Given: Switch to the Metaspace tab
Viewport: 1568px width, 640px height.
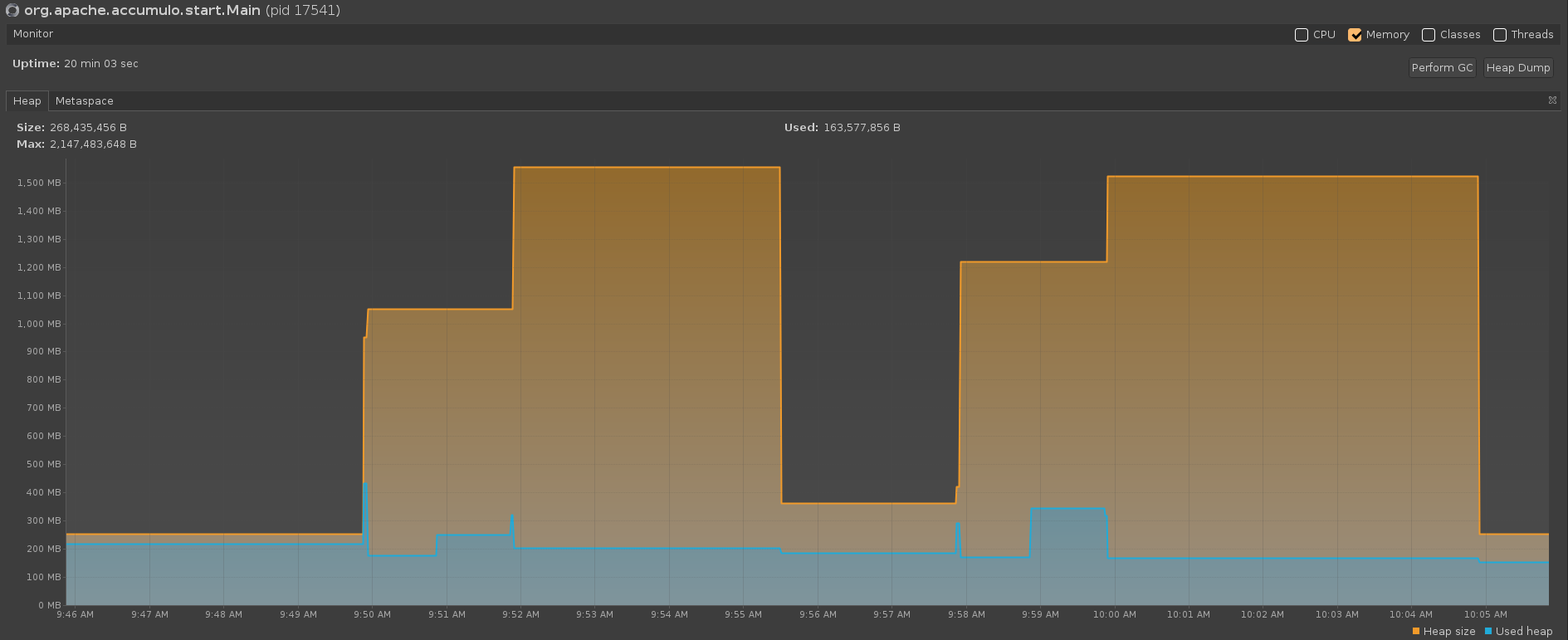Looking at the screenshot, I should tap(84, 101).
